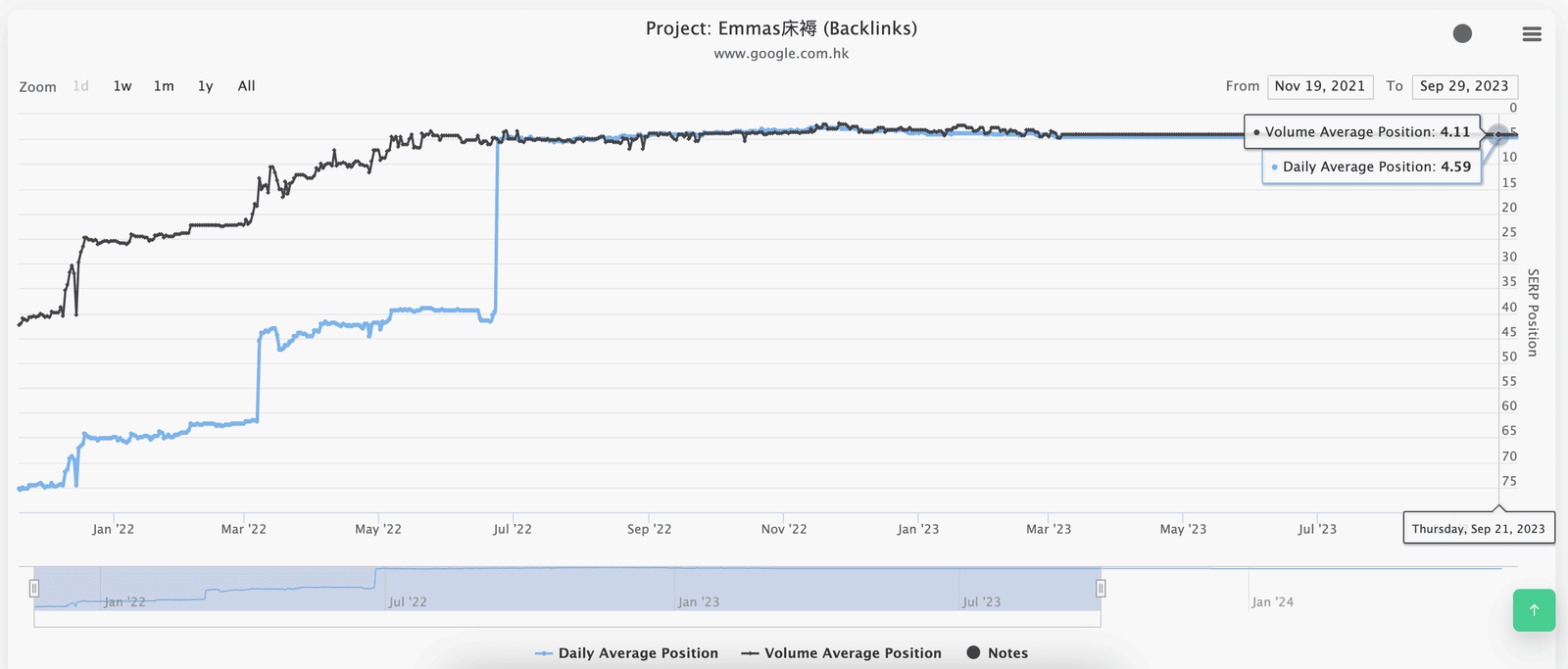Select the 1y zoom range
Screen dimensions: 1568x669
[x=205, y=86]
